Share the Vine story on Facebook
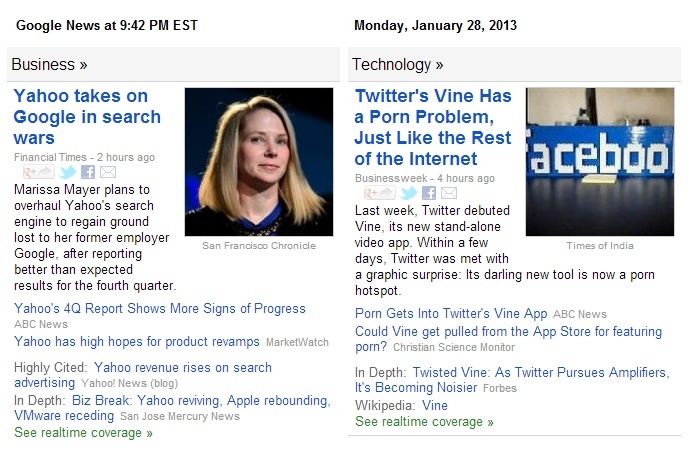The image size is (692, 450). coord(429,193)
